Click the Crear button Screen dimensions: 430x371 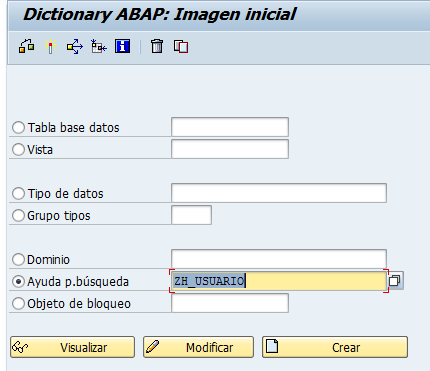click(x=335, y=347)
